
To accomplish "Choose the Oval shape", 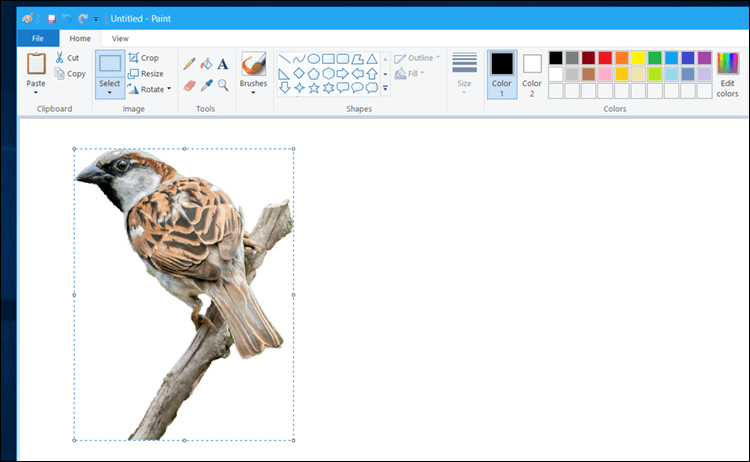I will [313, 59].
